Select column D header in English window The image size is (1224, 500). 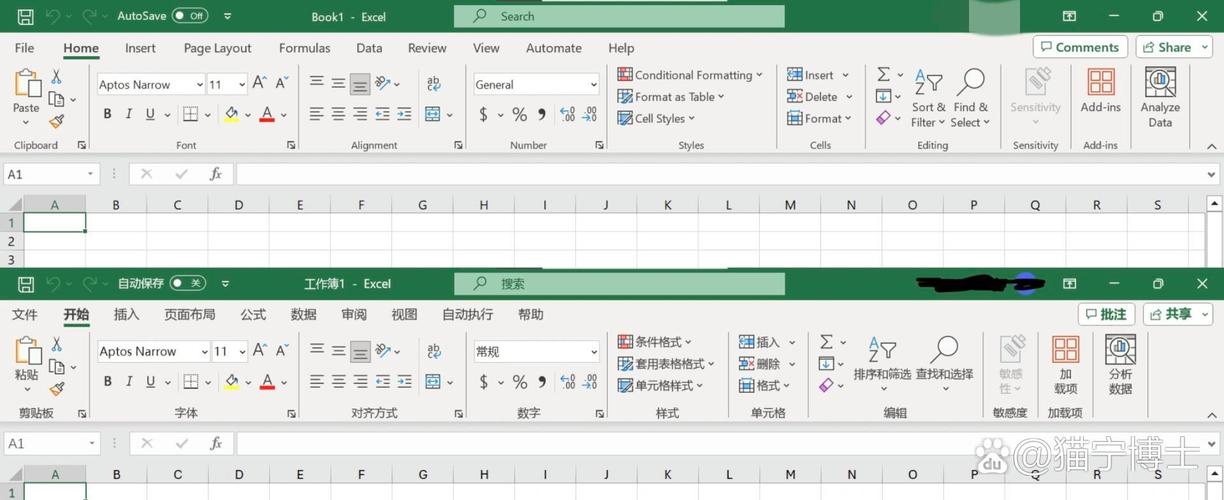coord(238,205)
